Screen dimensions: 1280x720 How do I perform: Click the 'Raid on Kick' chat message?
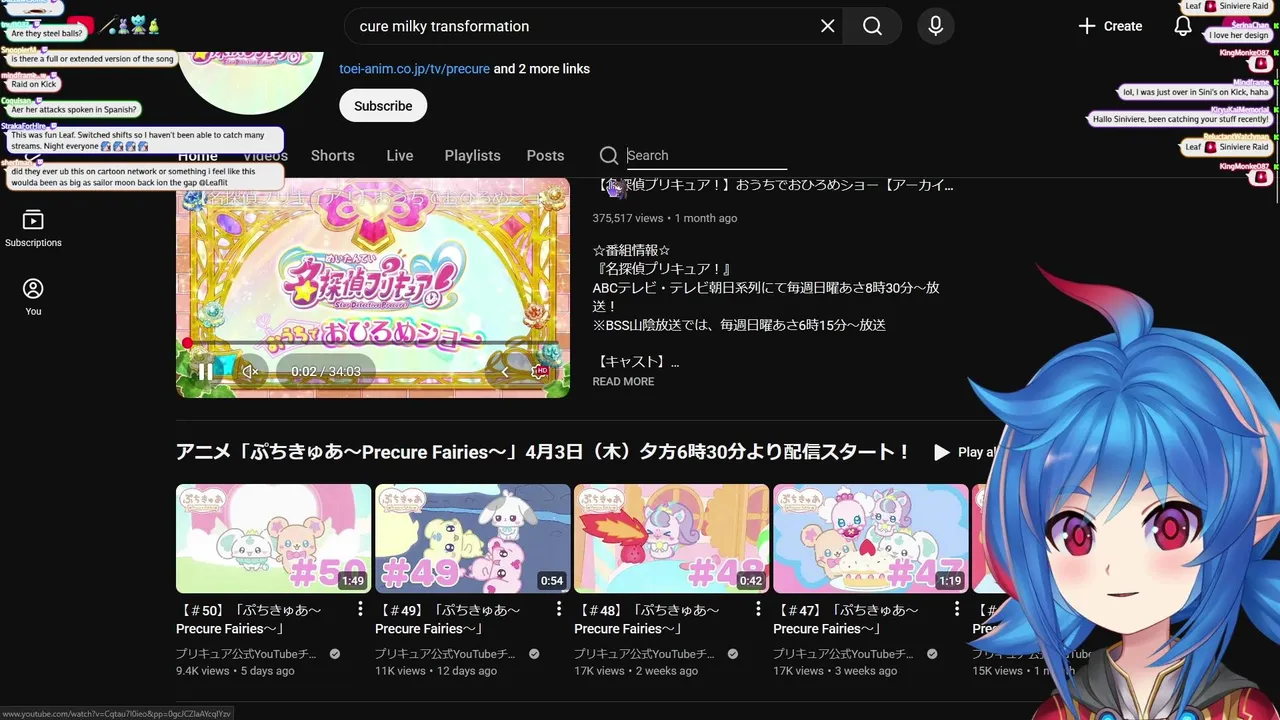pos(34,84)
